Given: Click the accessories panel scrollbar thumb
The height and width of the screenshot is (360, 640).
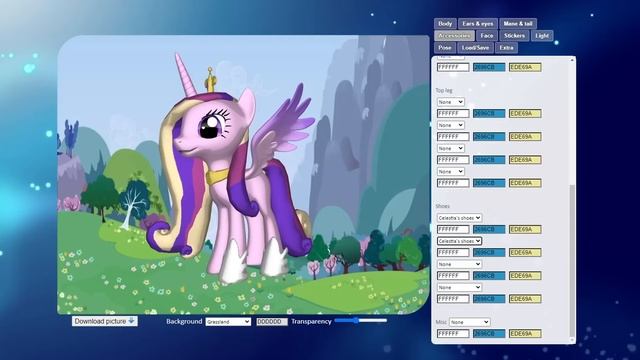Looking at the screenshot, I should [572, 260].
